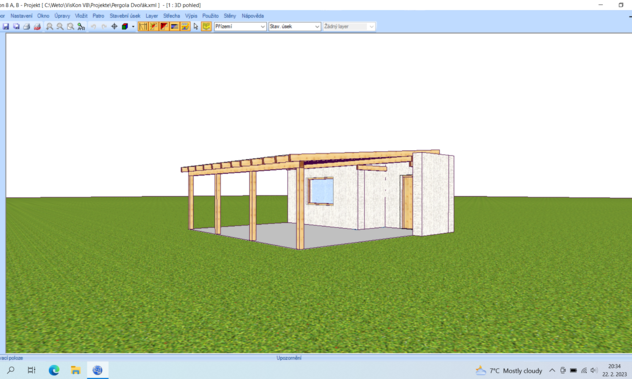Click the first magnifier zoom icon

pyautogui.click(x=50, y=27)
